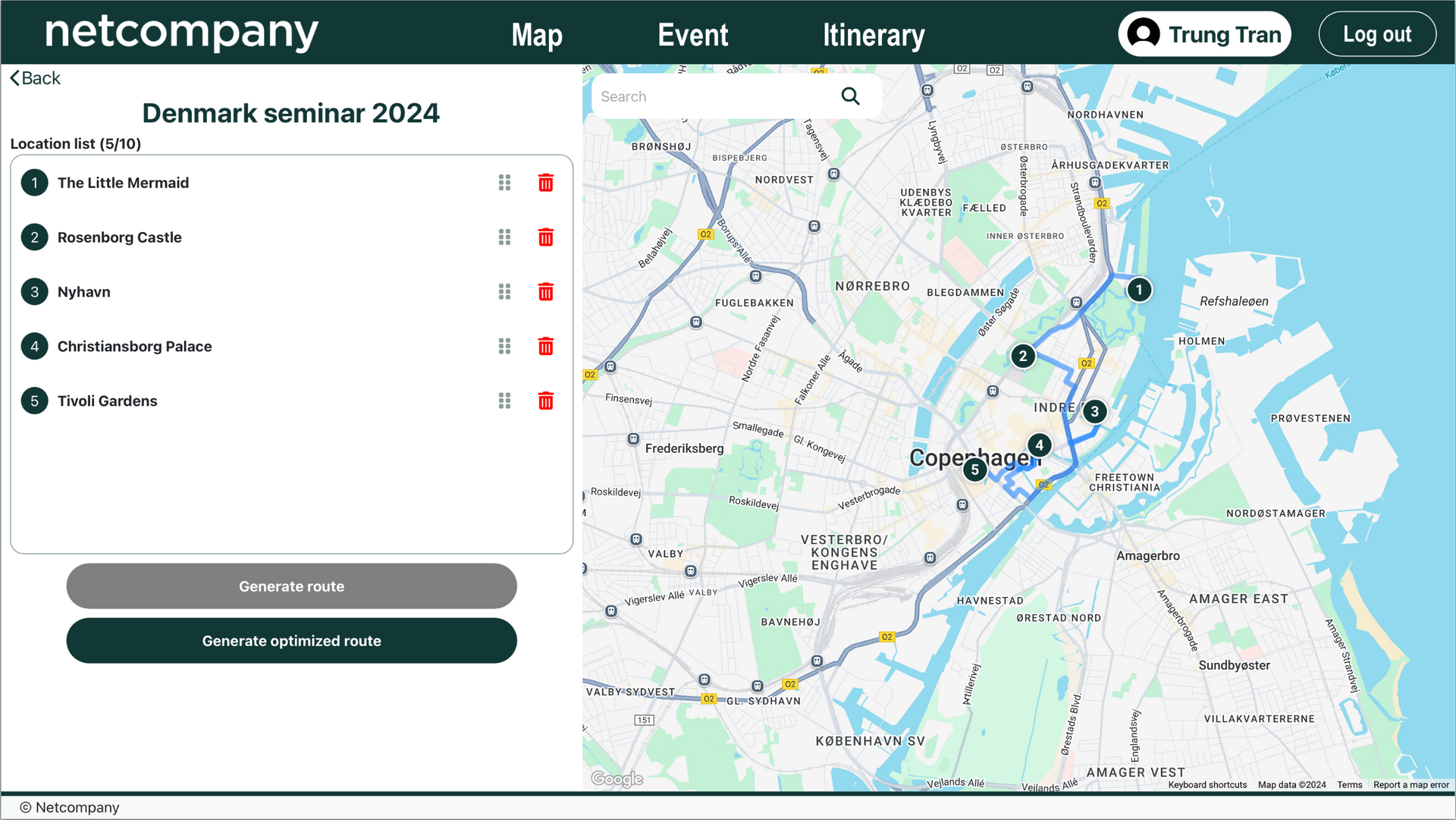Select map marker number 5

point(974,470)
